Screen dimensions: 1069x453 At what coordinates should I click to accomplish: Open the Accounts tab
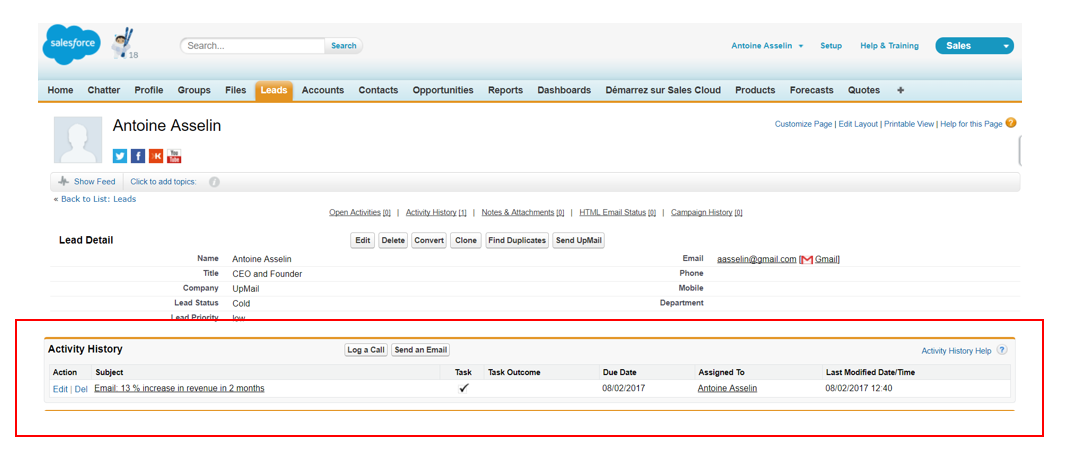click(x=322, y=90)
